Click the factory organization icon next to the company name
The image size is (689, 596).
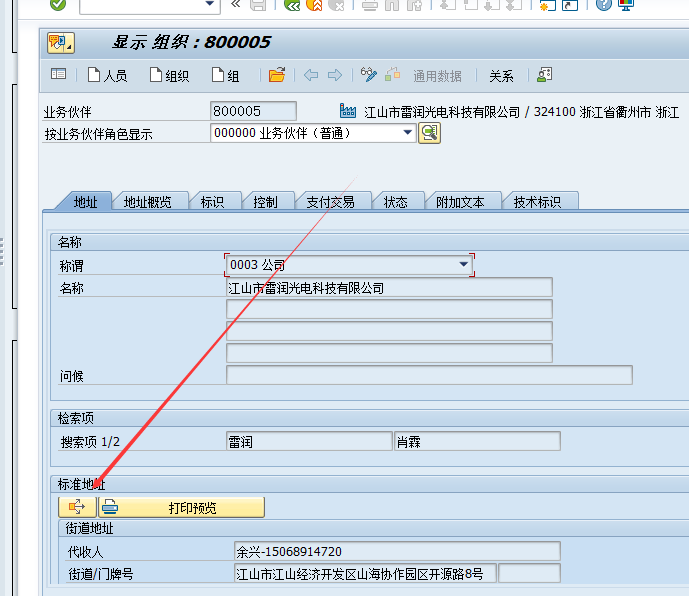pyautogui.click(x=348, y=111)
